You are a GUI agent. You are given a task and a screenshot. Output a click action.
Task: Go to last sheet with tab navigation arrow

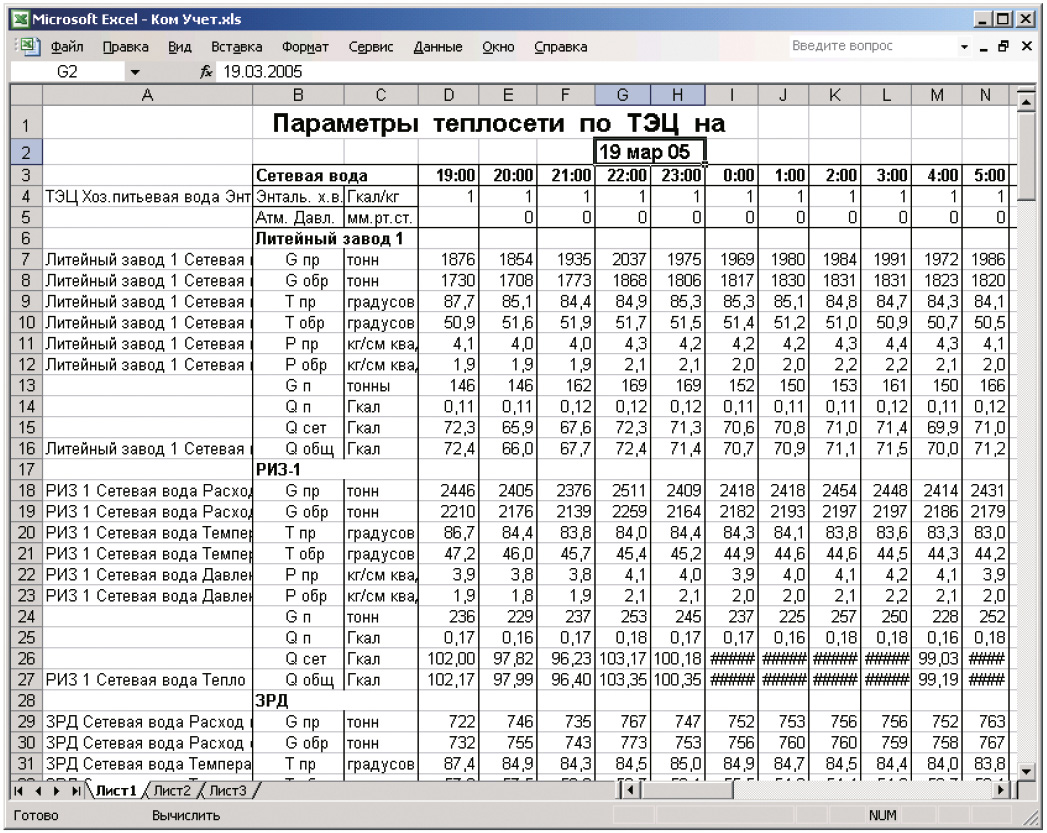click(x=76, y=791)
